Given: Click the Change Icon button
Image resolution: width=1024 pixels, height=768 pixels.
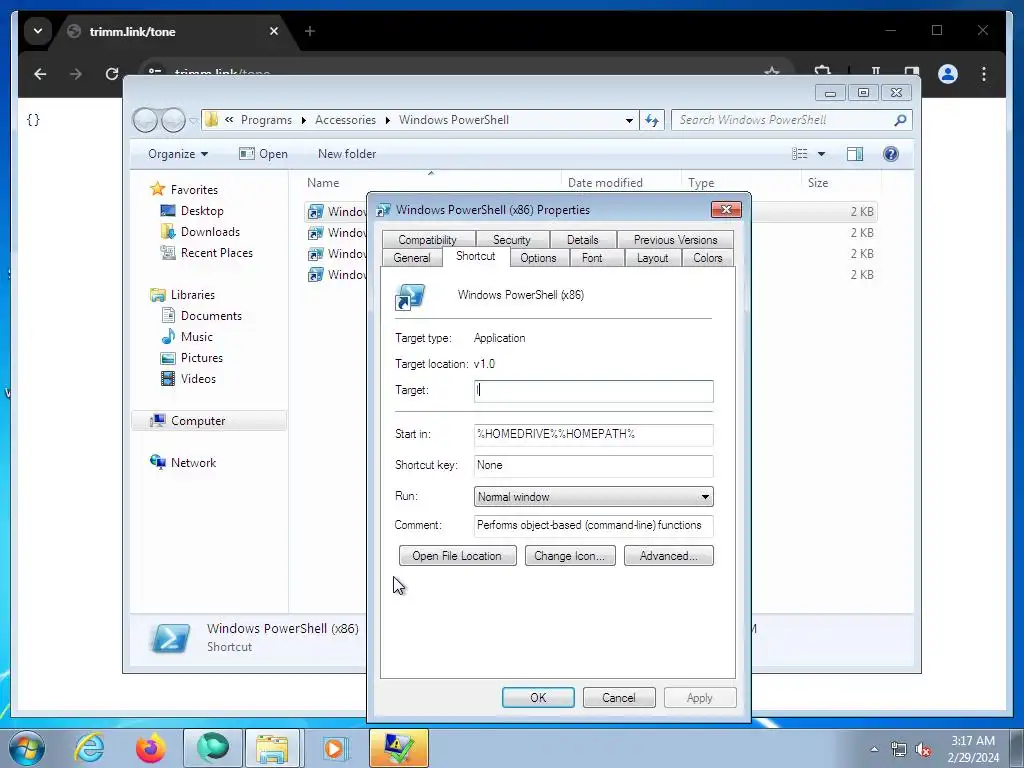Looking at the screenshot, I should 570,556.
